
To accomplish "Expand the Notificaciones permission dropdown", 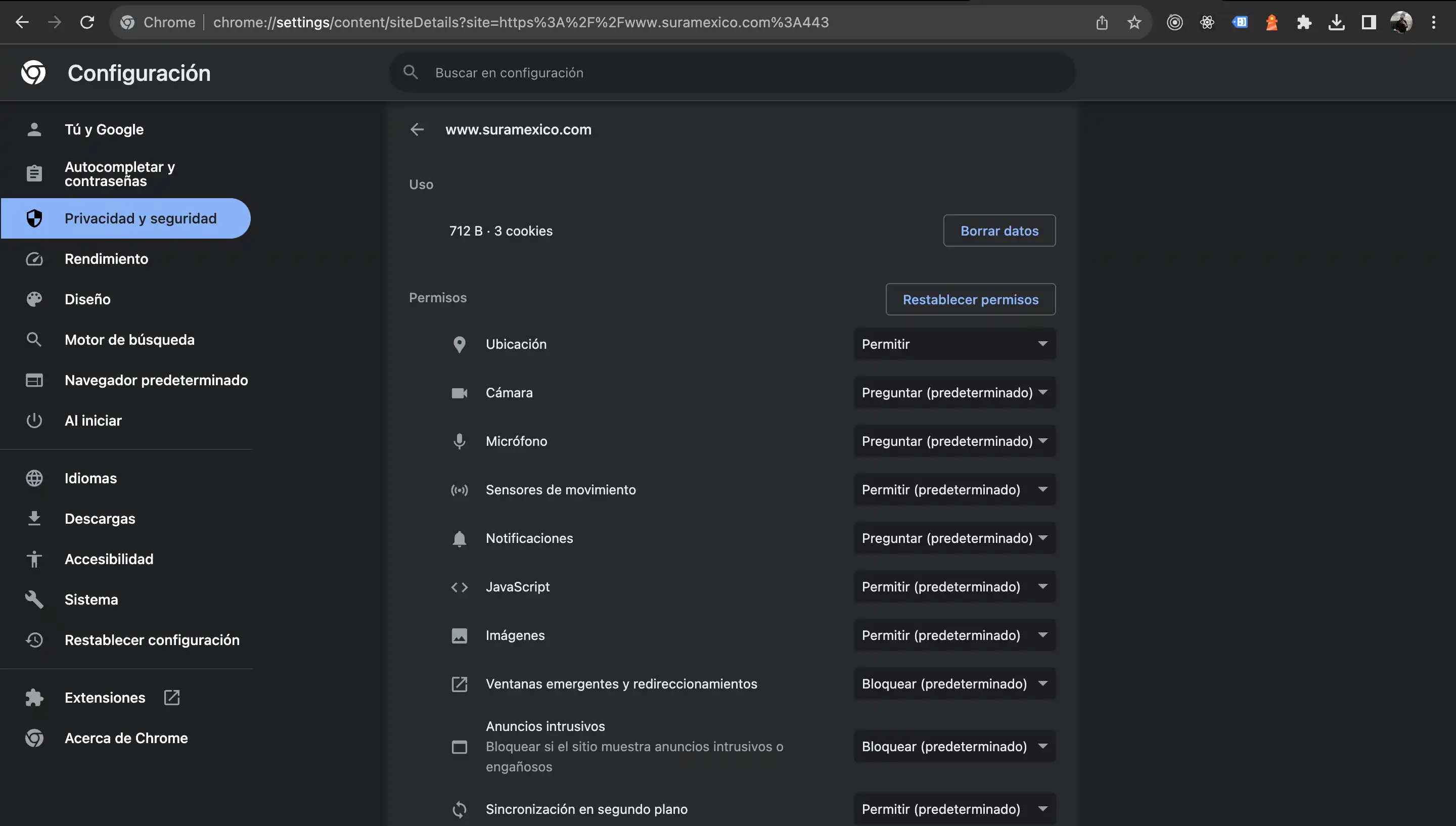I will point(954,538).
